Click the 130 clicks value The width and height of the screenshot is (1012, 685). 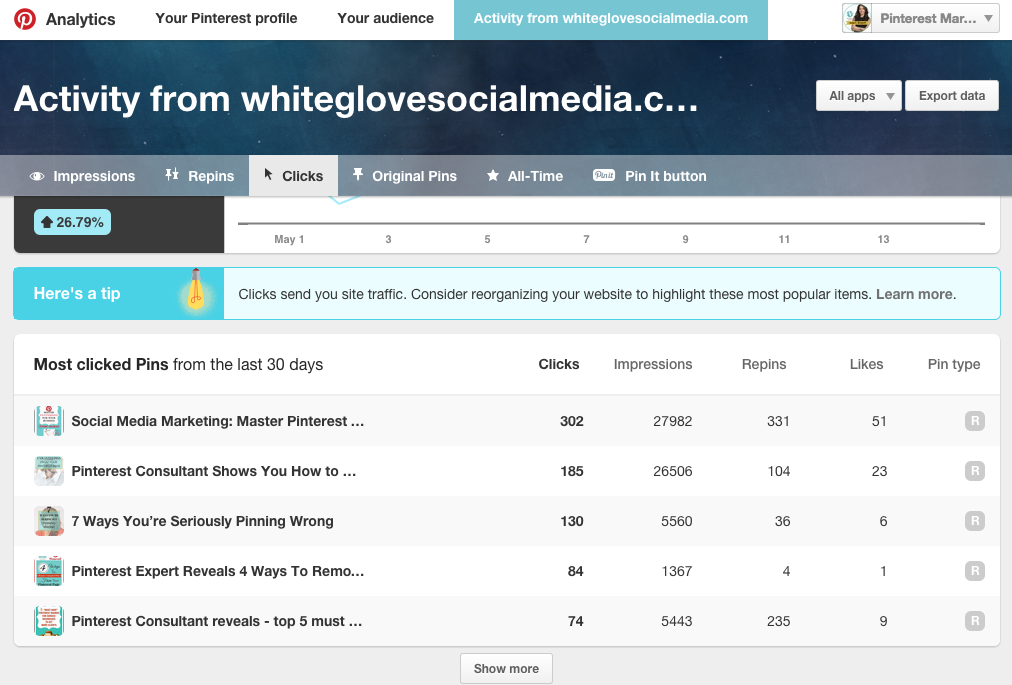pyautogui.click(x=572, y=521)
